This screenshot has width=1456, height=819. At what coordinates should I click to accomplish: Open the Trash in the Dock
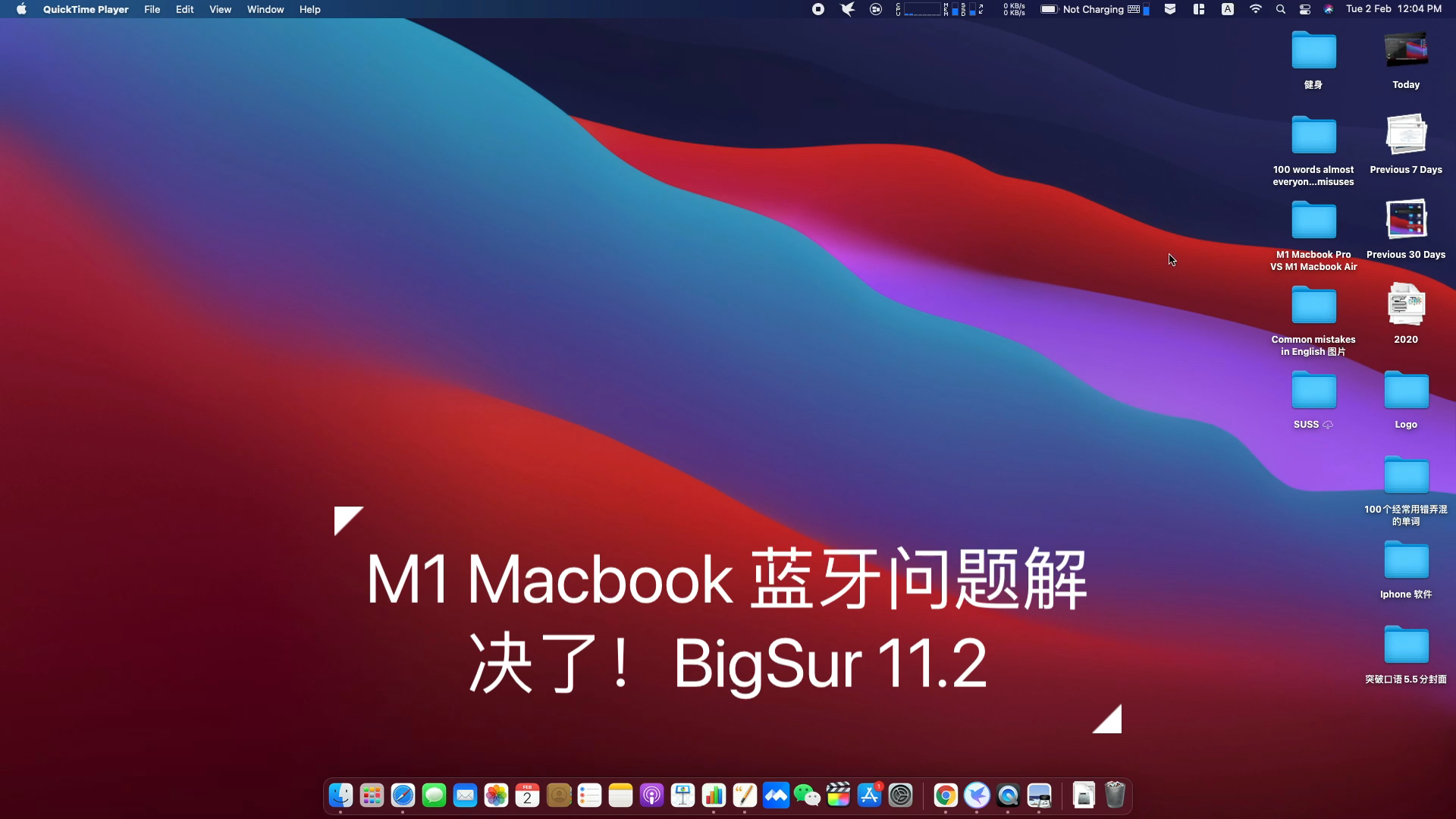[x=1115, y=795]
